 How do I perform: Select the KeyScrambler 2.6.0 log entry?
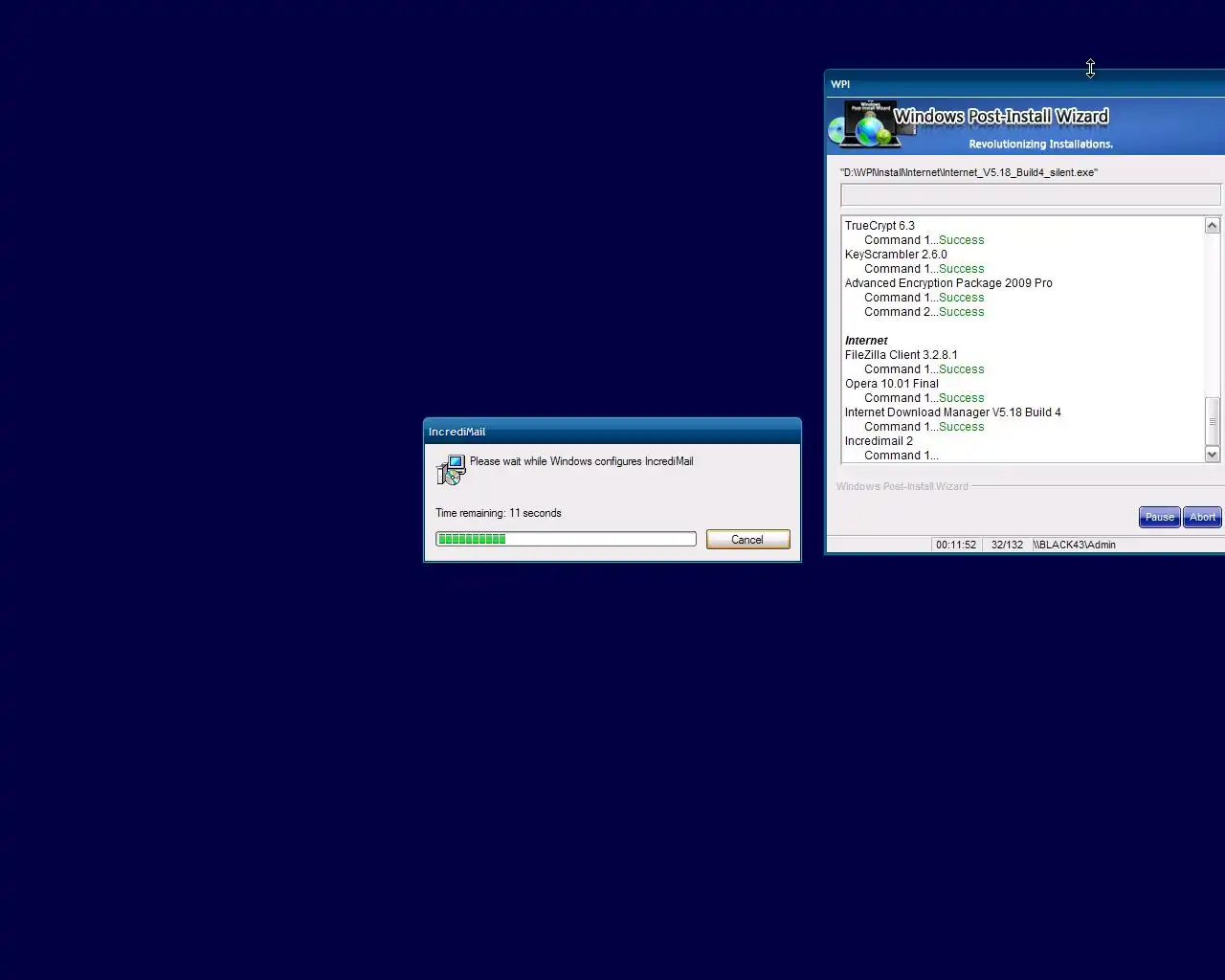[x=896, y=255]
